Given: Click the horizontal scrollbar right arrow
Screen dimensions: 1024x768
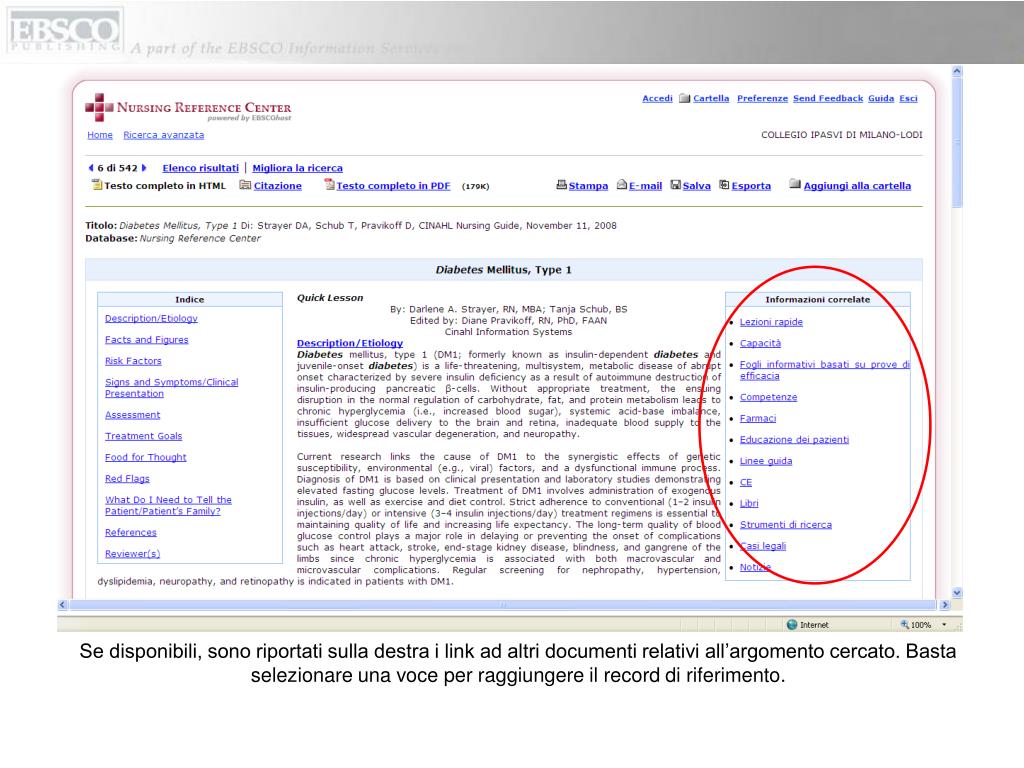Looking at the screenshot, I should coord(944,605).
